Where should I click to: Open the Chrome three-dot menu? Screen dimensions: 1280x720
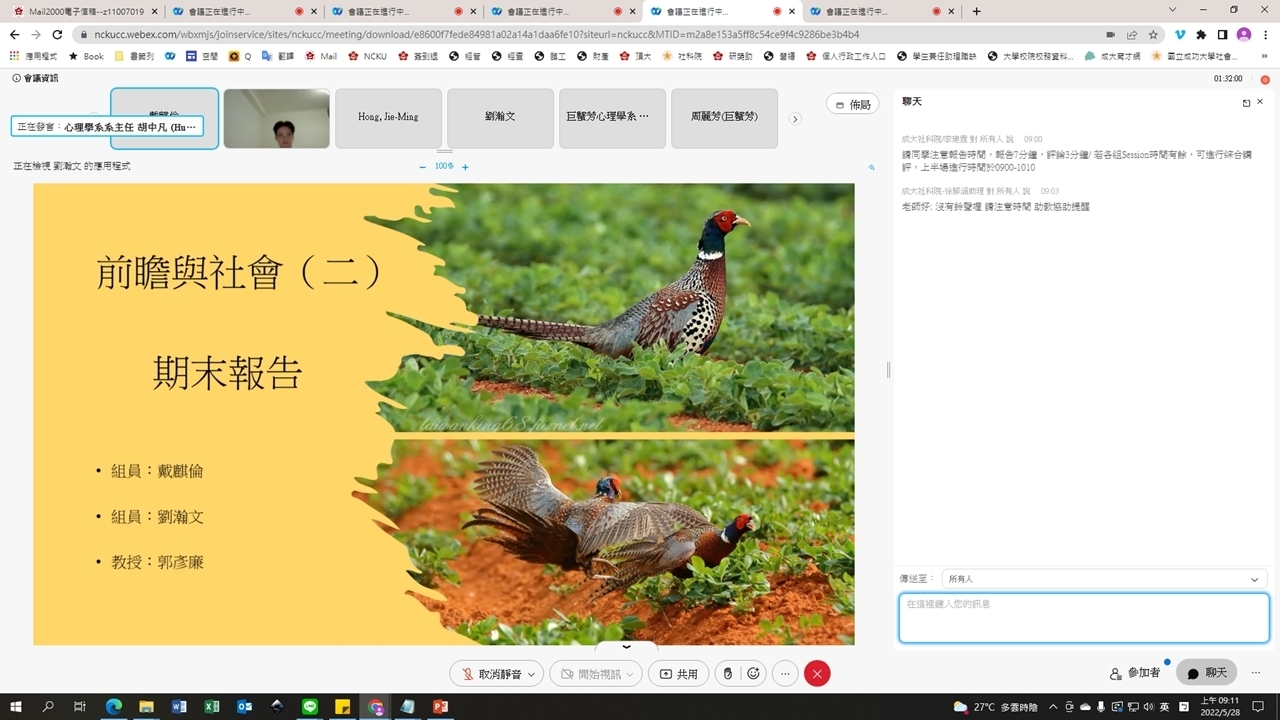click(1266, 34)
